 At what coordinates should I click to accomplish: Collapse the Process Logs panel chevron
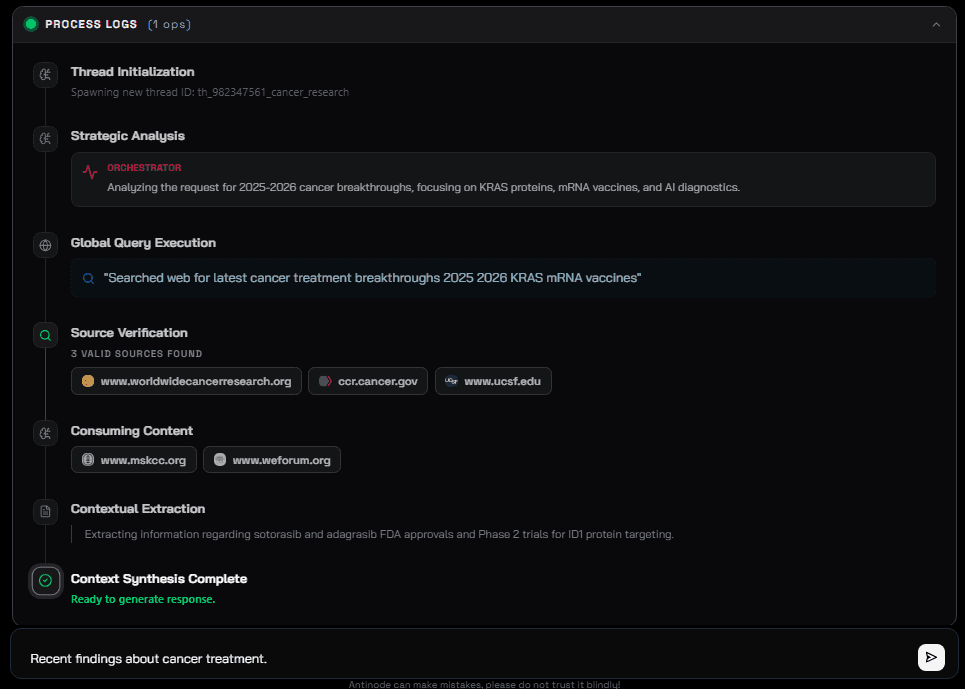[x=936, y=24]
